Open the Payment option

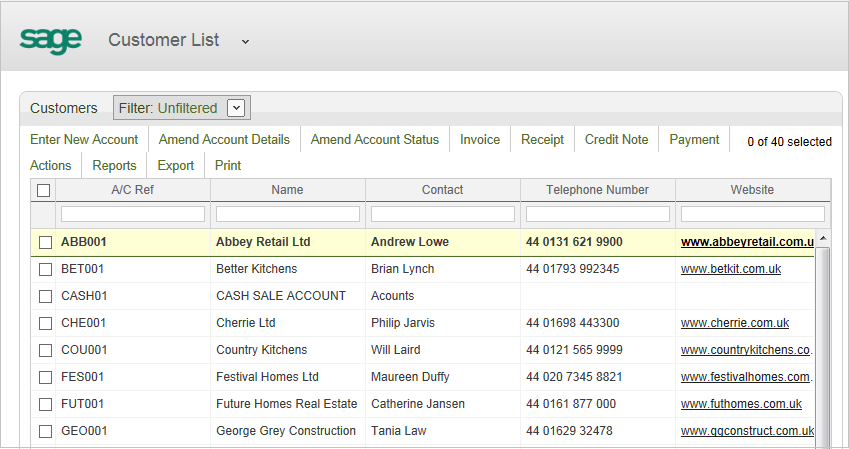point(694,140)
